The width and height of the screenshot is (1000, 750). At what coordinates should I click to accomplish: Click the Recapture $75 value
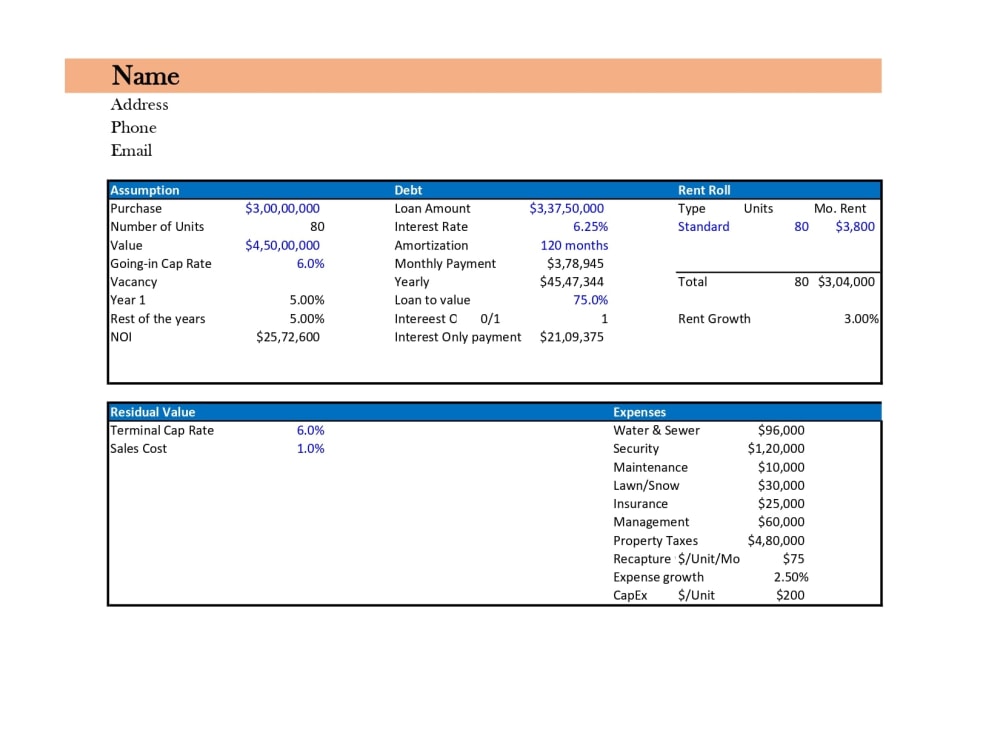793,559
